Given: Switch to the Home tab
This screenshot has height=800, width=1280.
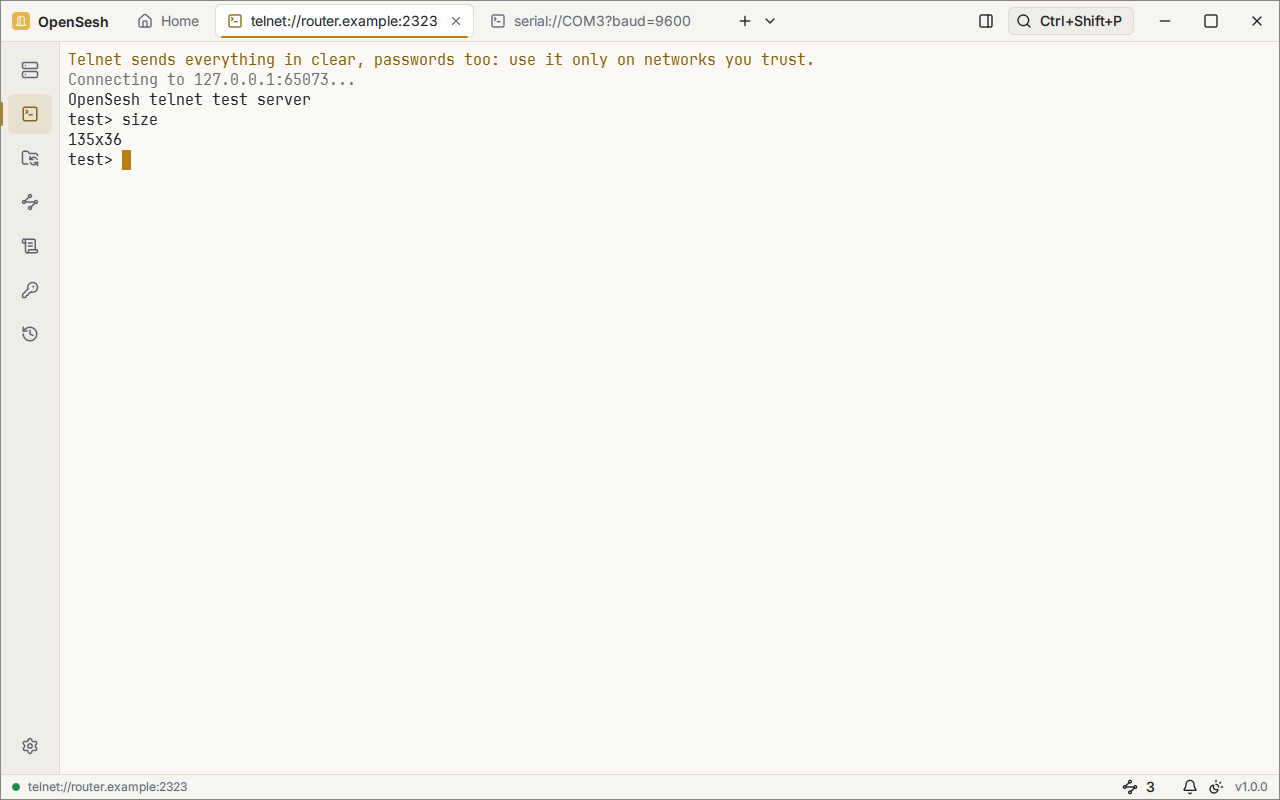Looking at the screenshot, I should pyautogui.click(x=168, y=21).
